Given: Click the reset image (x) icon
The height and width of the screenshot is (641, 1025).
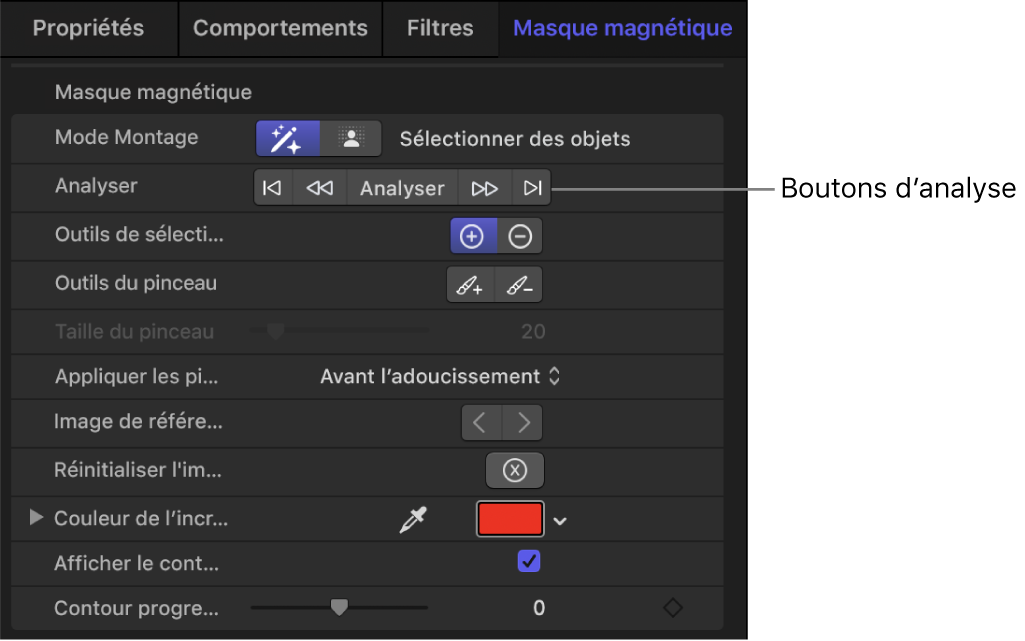Looking at the screenshot, I should click(514, 470).
